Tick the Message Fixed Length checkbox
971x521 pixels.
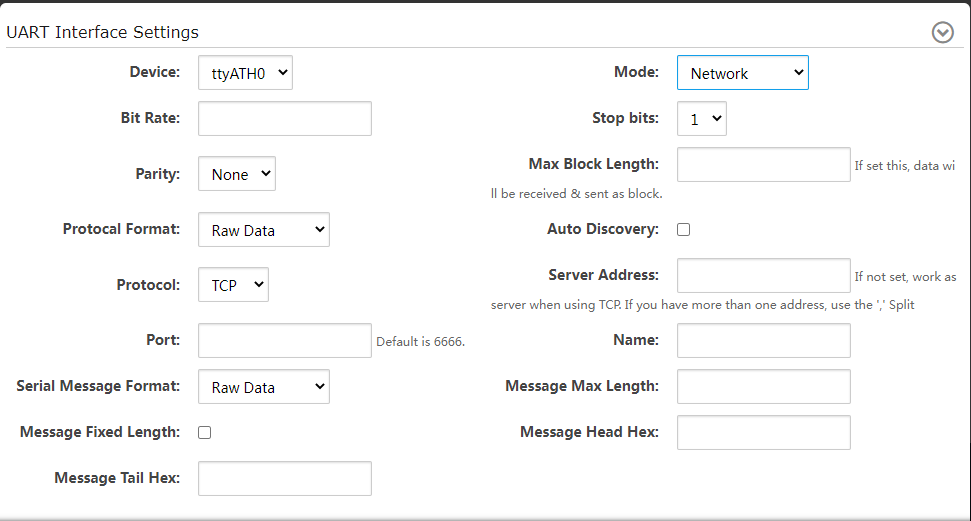[205, 432]
